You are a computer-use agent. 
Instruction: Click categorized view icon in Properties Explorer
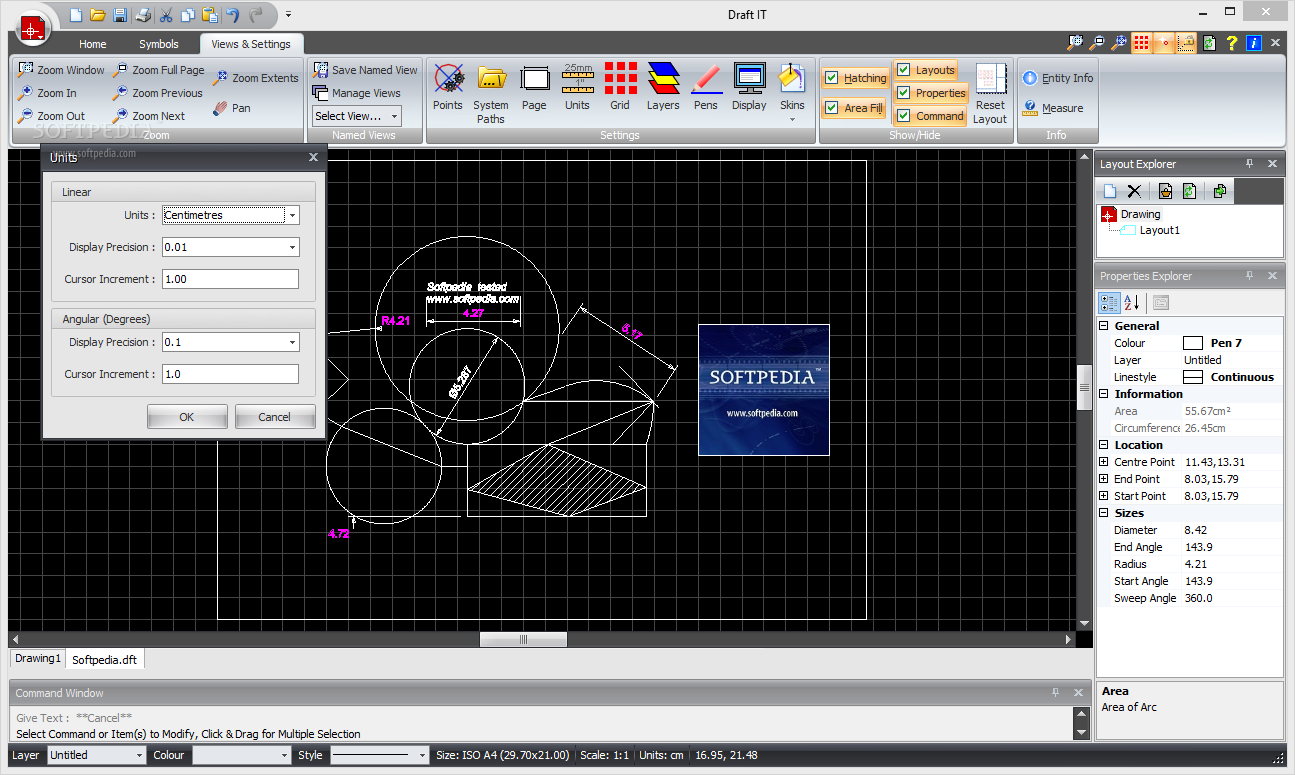pos(1109,302)
